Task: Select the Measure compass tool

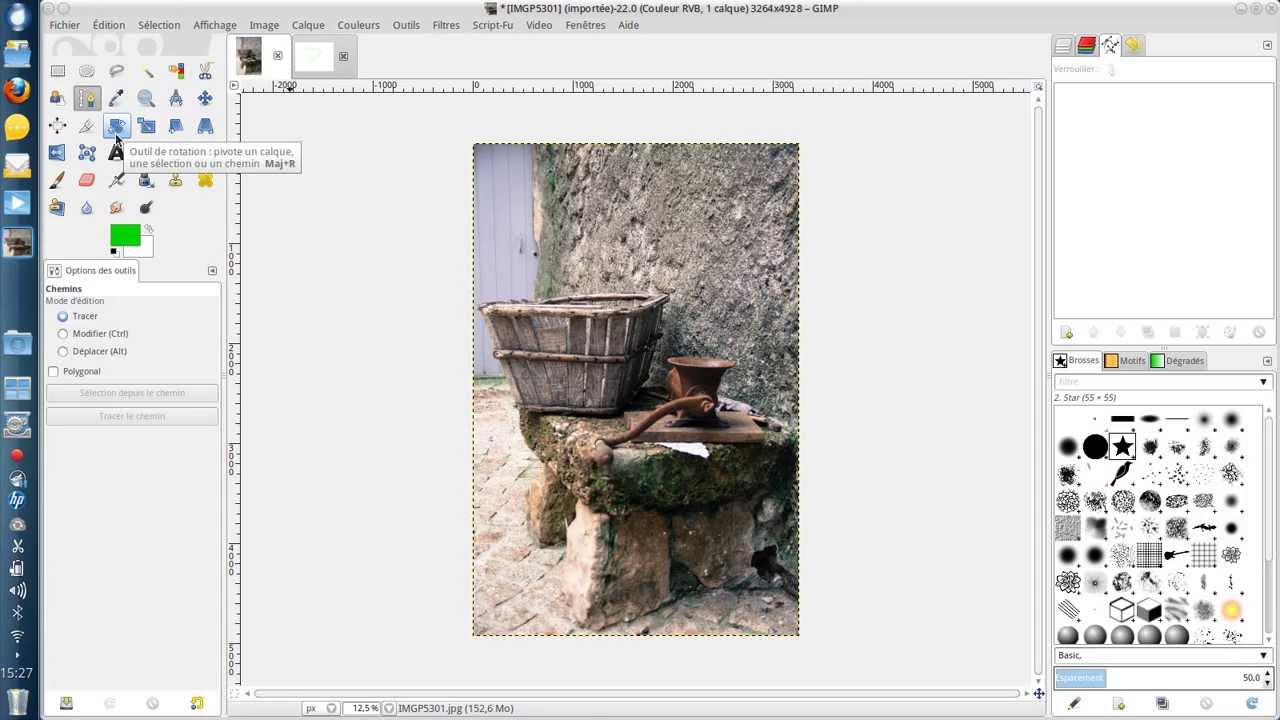Action: click(176, 98)
